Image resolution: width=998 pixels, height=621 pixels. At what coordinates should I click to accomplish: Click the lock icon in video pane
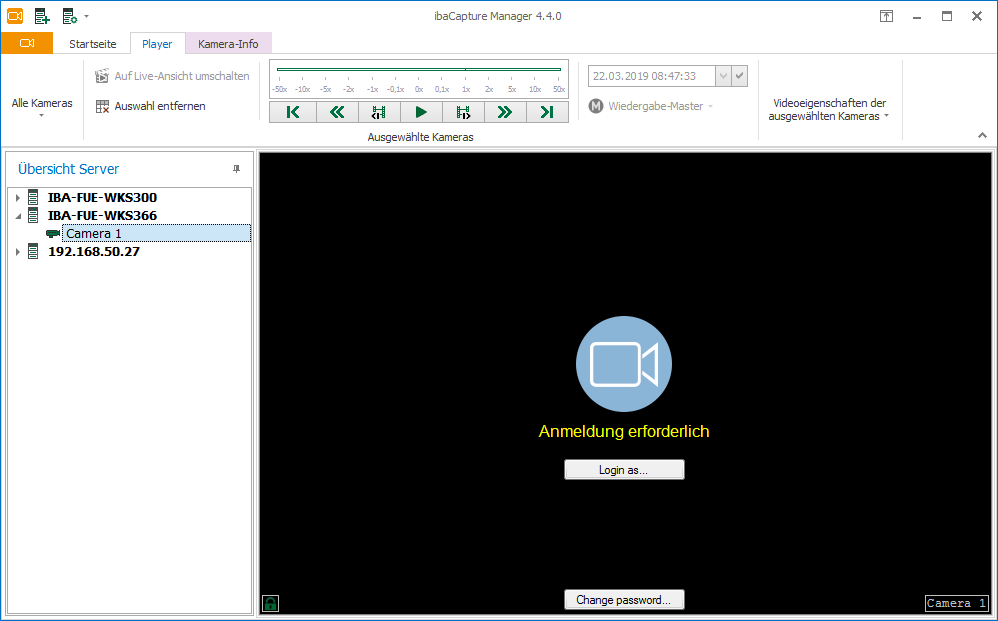coord(270,603)
